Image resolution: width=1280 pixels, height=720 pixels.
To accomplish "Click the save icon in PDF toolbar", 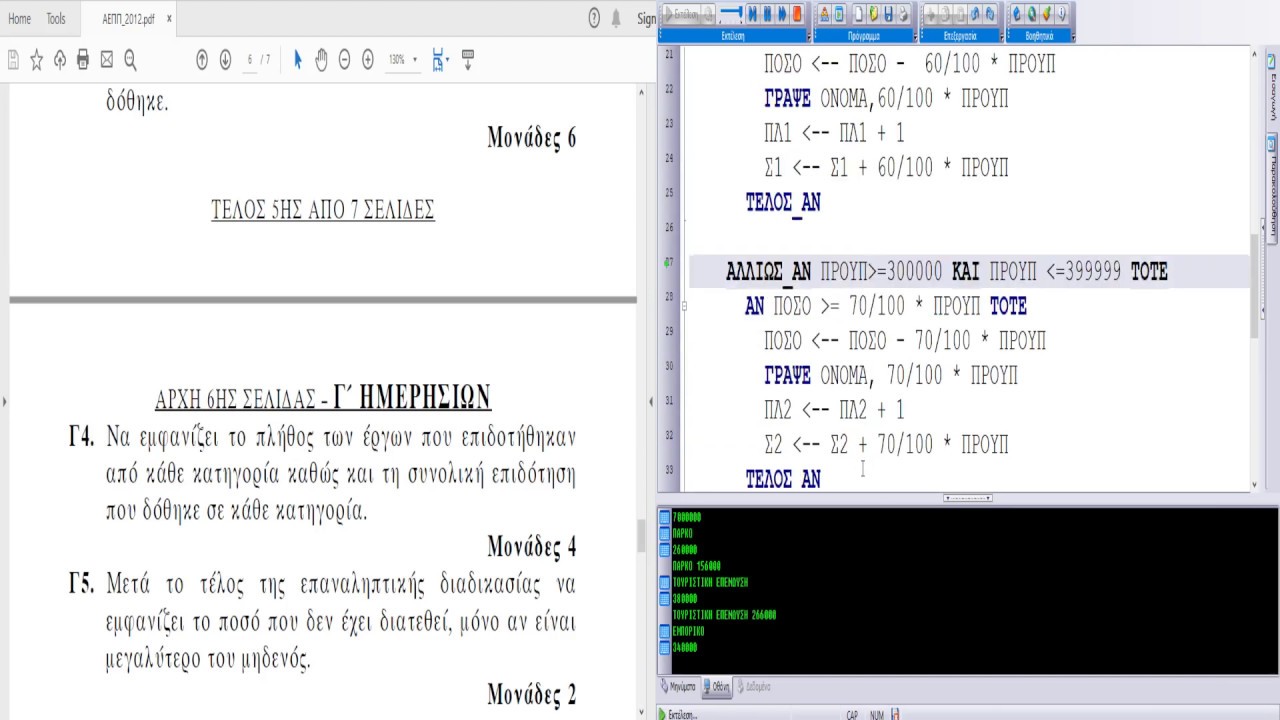I will (13, 60).
